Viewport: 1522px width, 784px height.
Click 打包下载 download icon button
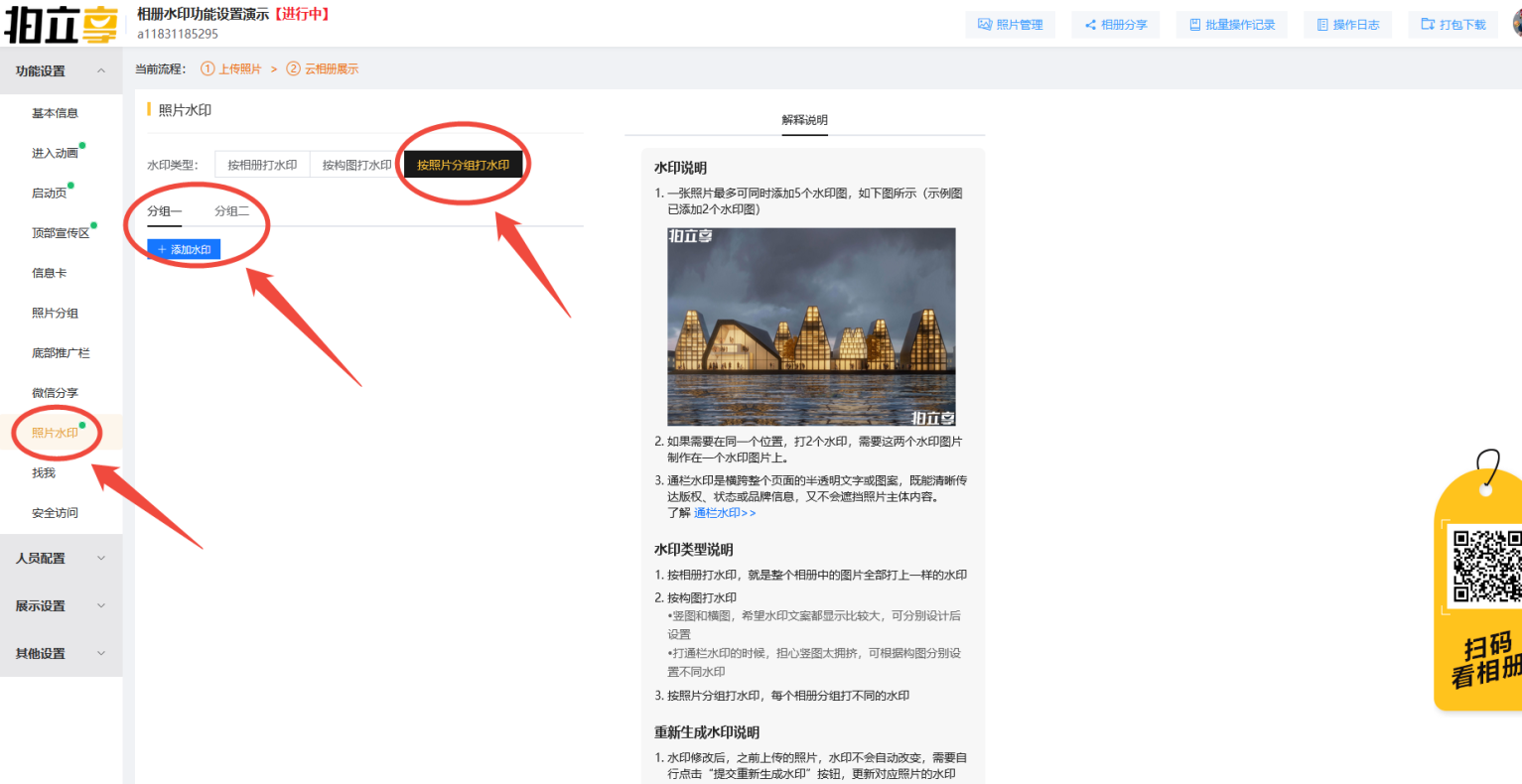pyautogui.click(x=1453, y=25)
